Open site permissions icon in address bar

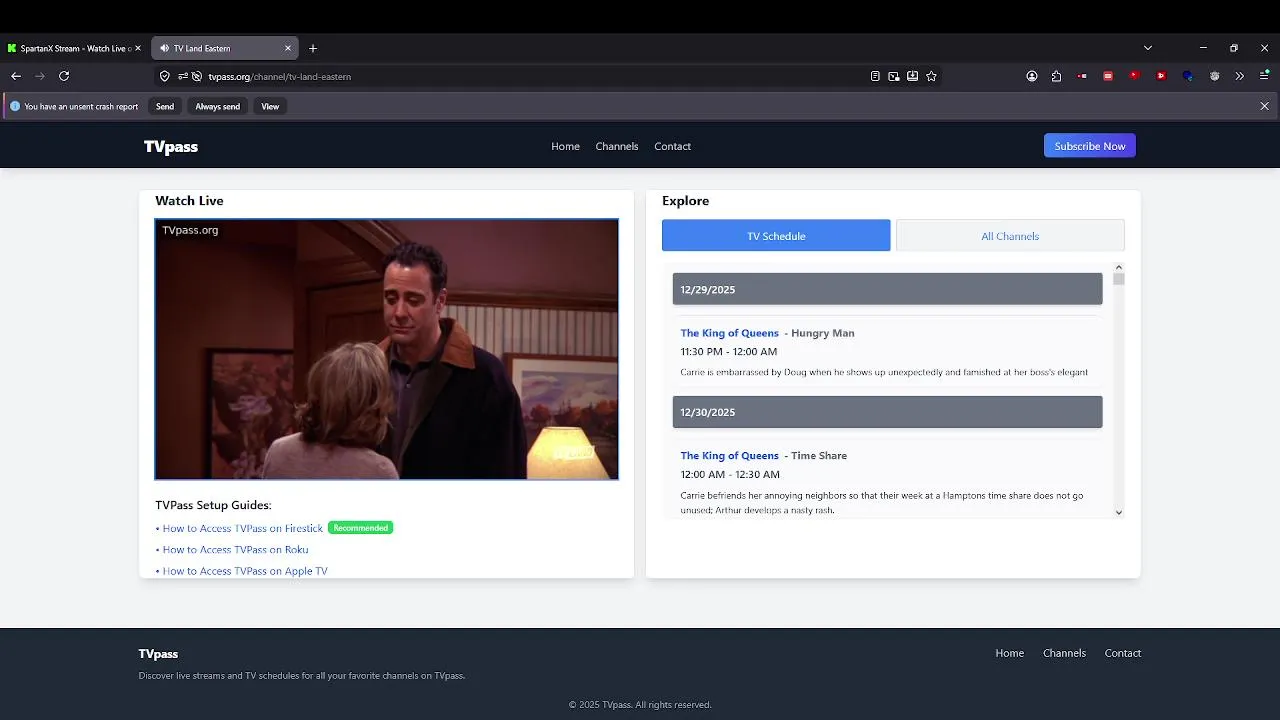click(183, 76)
